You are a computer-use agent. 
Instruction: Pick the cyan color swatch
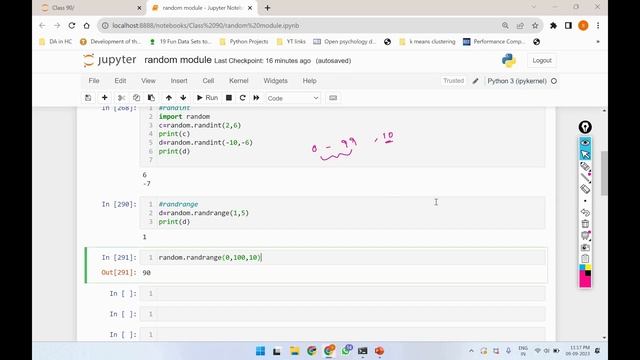[x=582, y=267]
